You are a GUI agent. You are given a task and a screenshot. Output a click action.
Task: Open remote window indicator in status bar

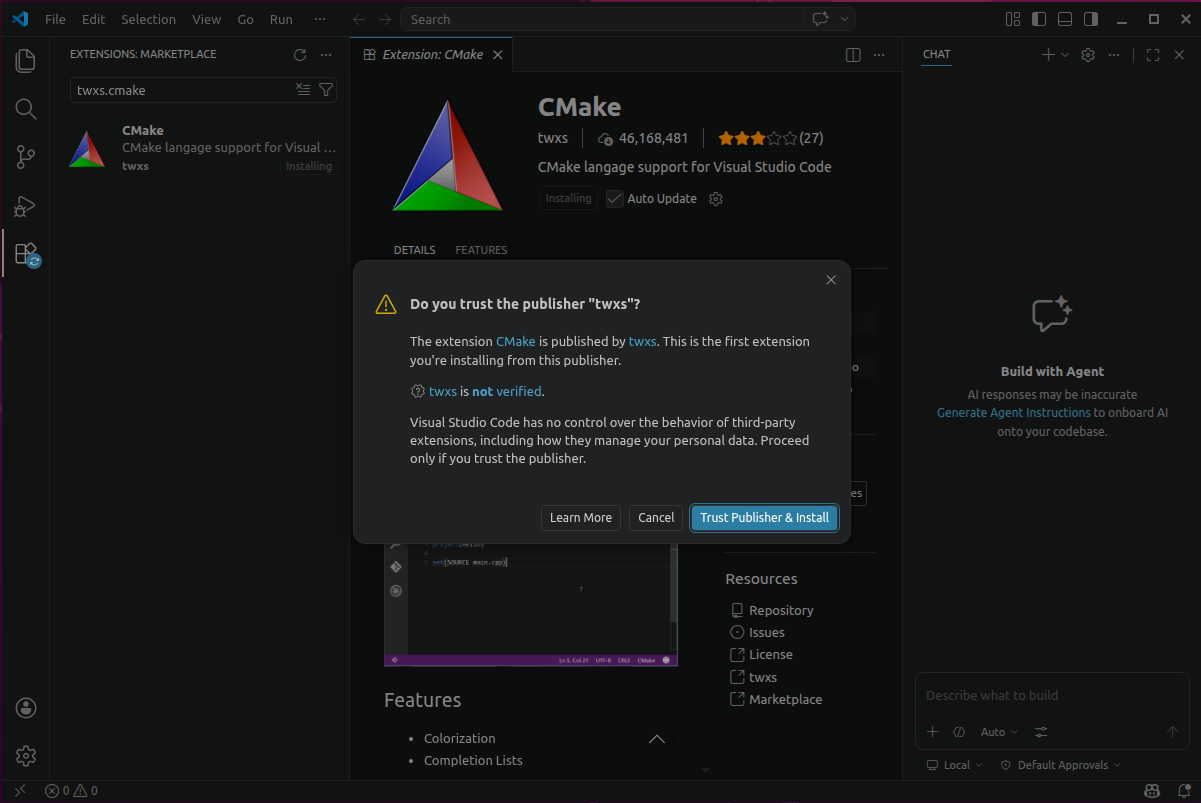tap(19, 791)
